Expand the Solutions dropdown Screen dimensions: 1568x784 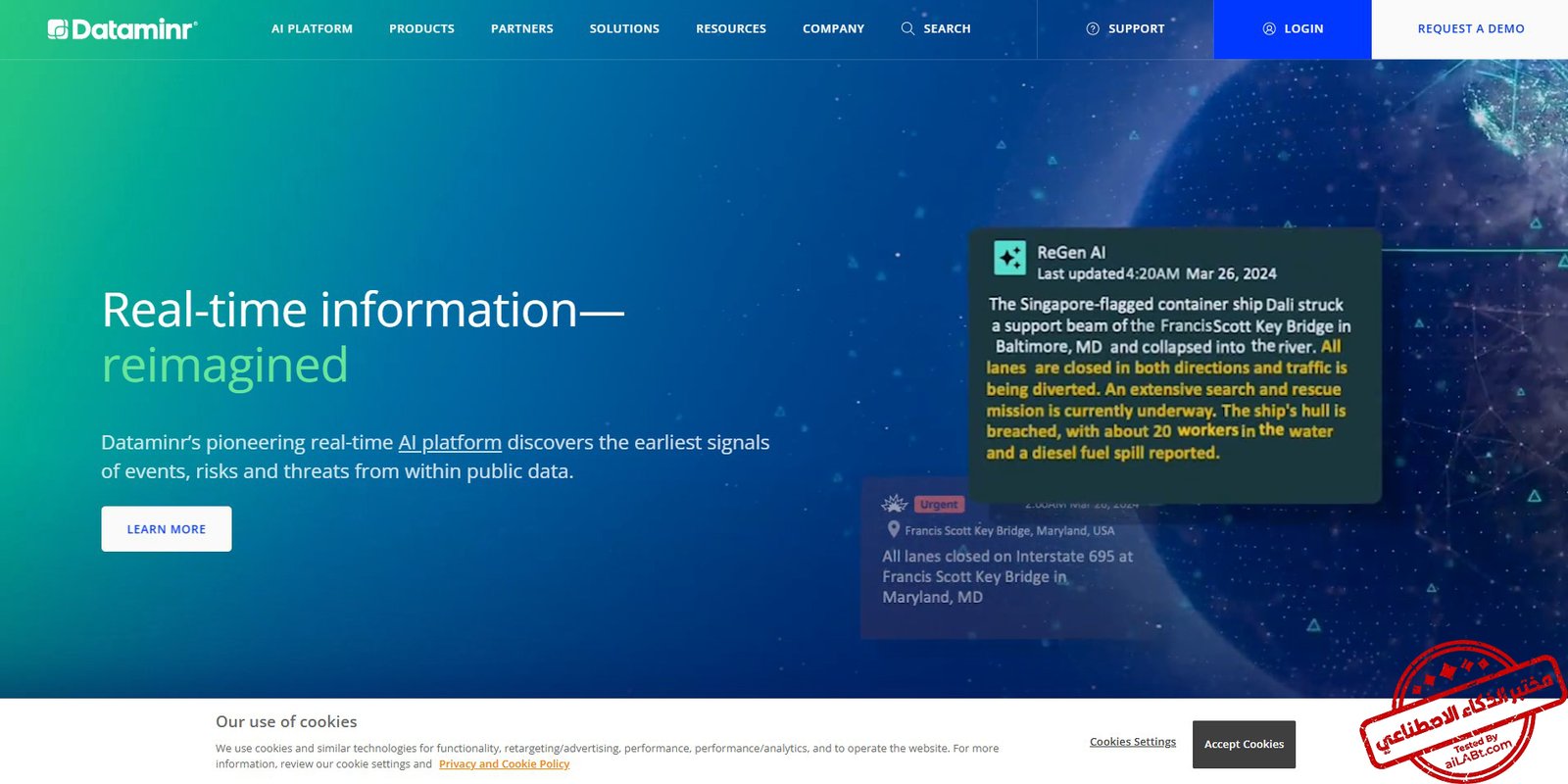[624, 28]
